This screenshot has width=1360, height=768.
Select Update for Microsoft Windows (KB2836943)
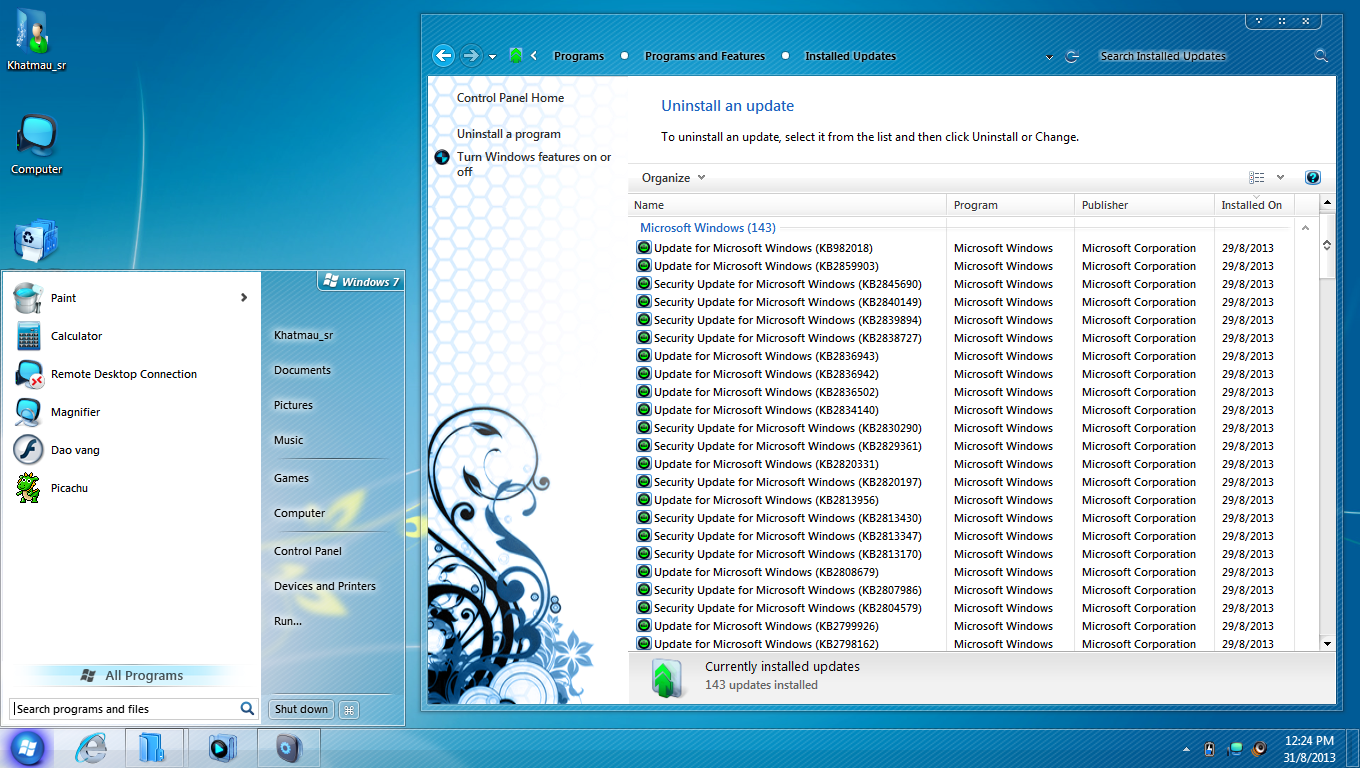(x=766, y=356)
